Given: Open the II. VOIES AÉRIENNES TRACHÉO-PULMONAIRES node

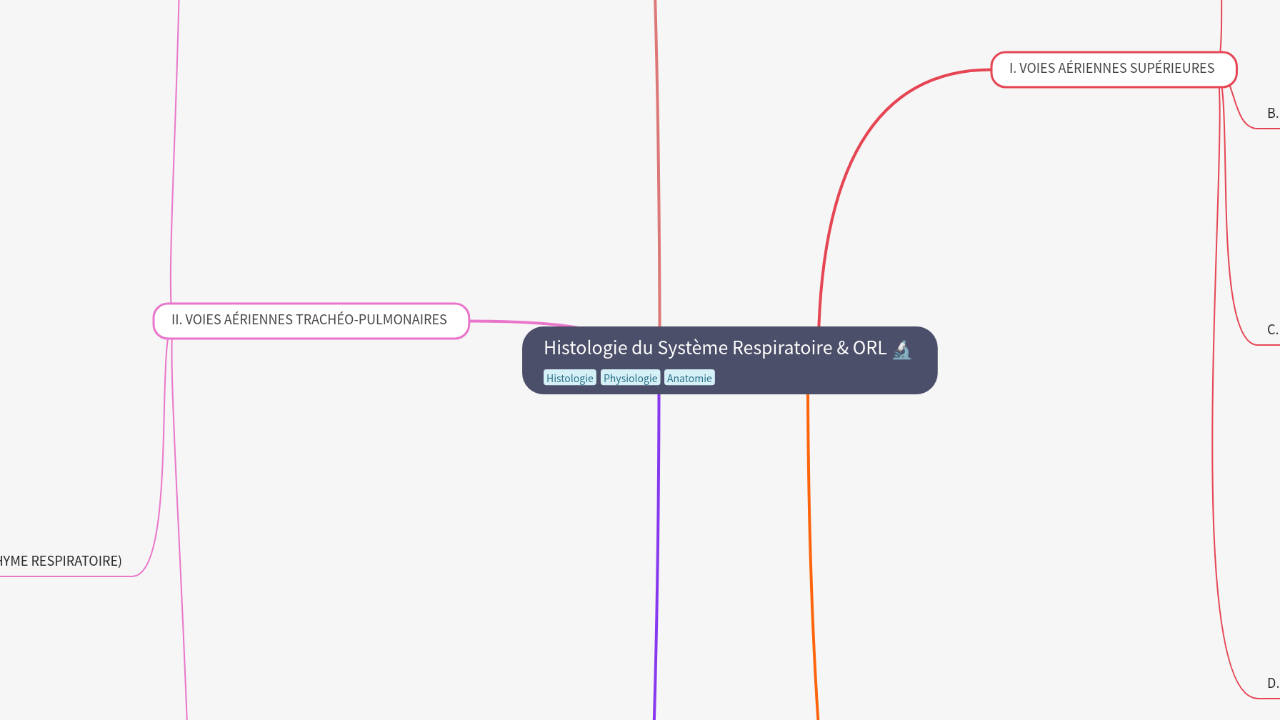Looking at the screenshot, I should click(310, 320).
